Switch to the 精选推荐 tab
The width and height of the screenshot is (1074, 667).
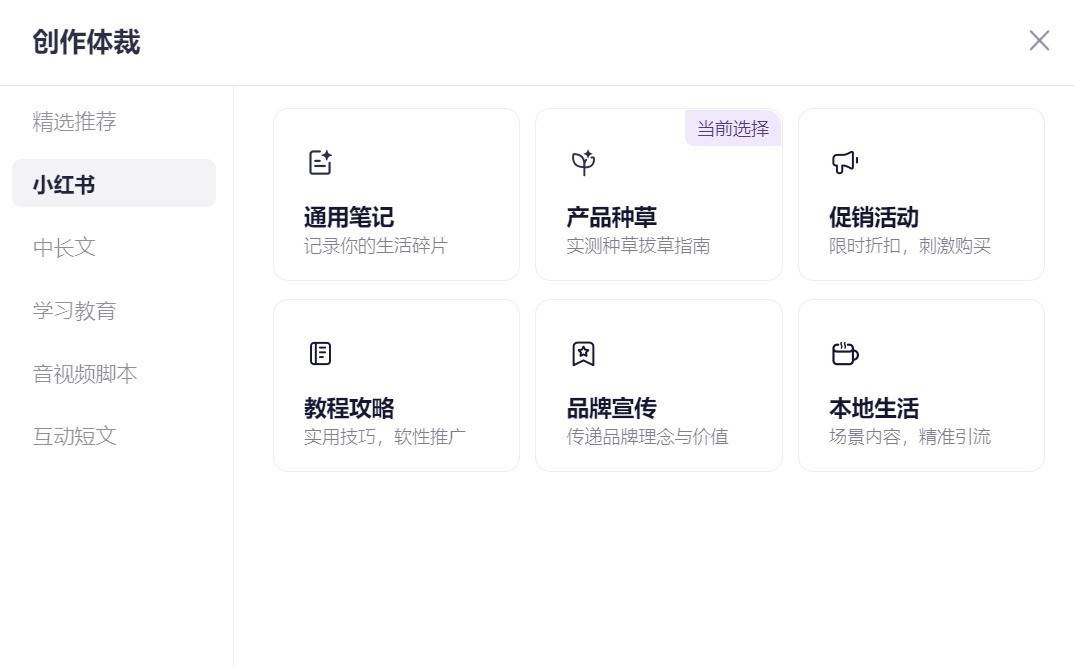coord(75,122)
